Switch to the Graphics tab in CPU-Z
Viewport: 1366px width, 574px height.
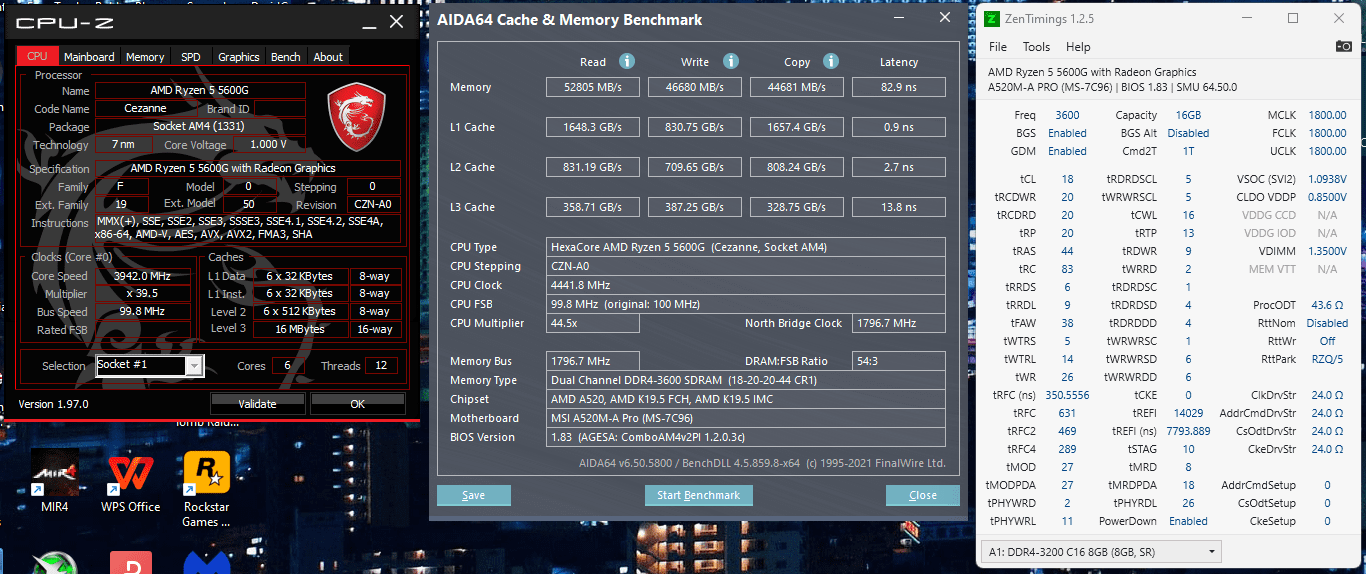coord(239,57)
